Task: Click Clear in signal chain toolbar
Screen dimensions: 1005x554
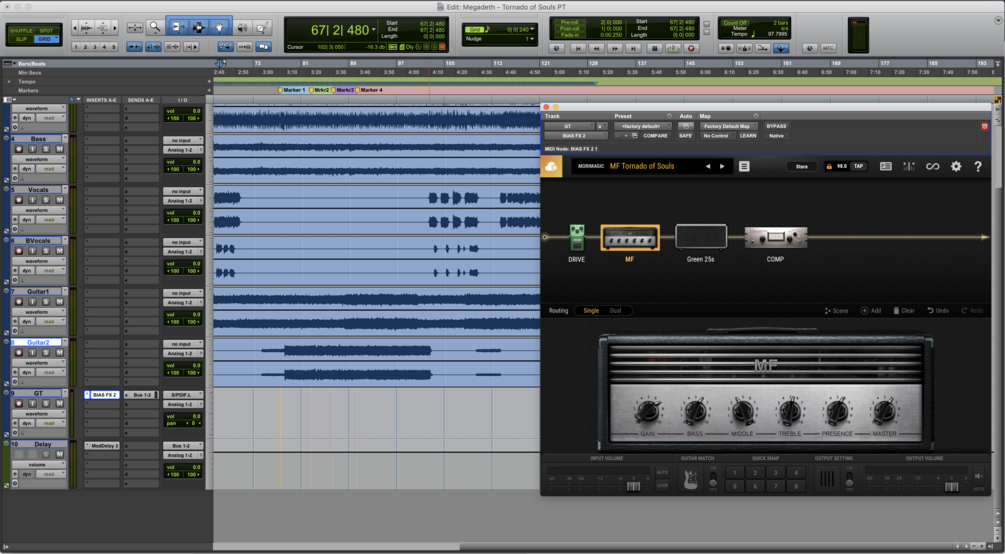Action: click(904, 310)
